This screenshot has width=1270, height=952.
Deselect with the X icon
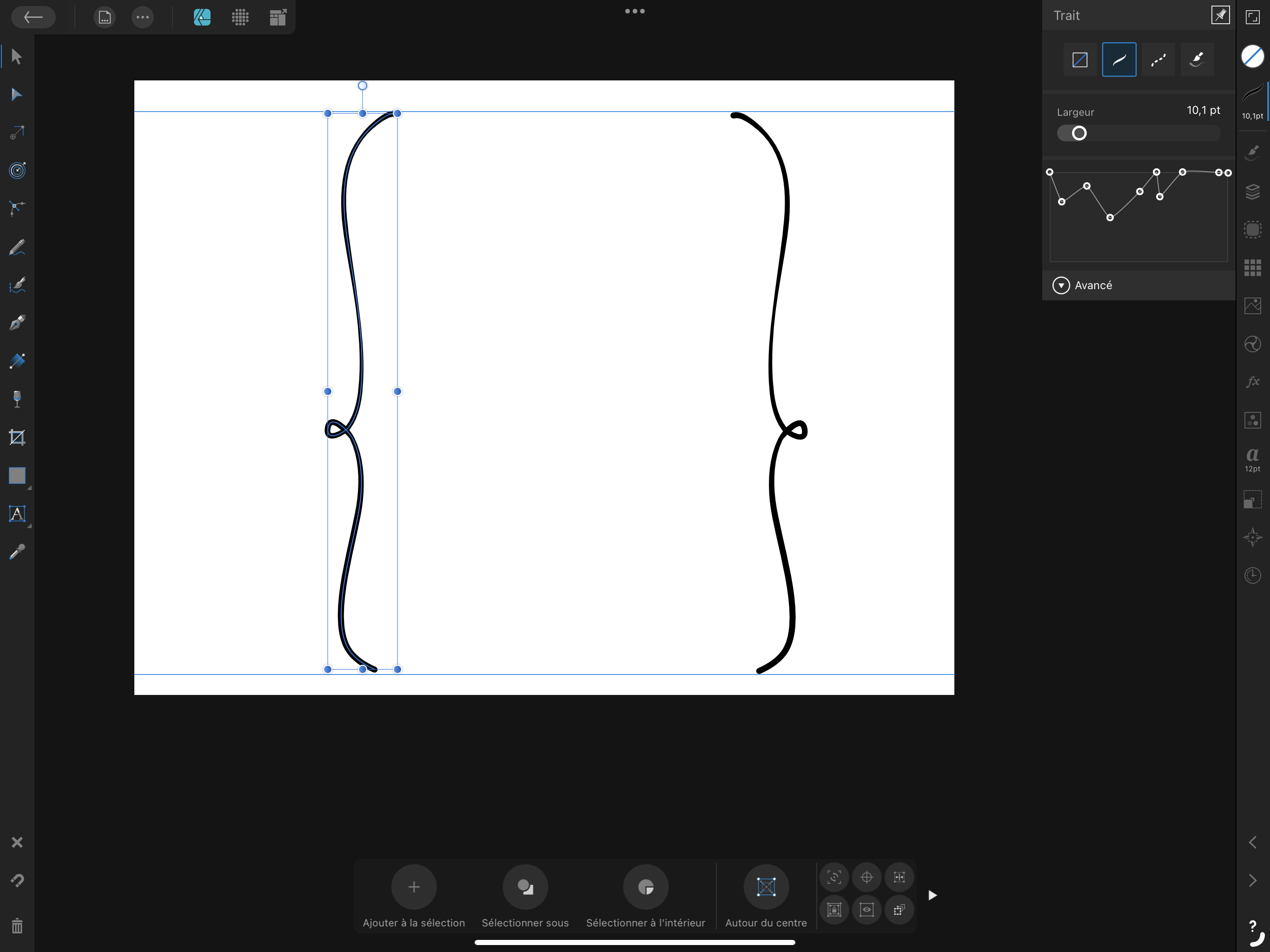coord(17,842)
